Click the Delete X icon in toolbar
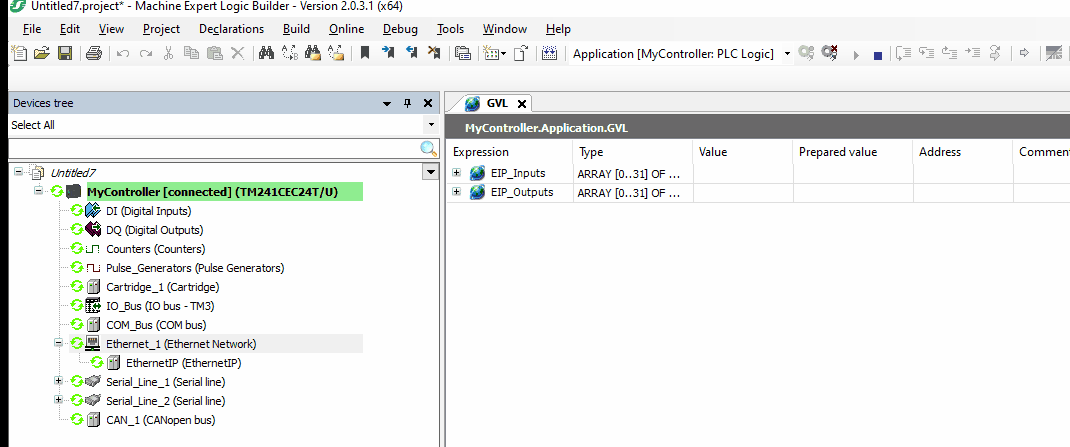 (237, 53)
